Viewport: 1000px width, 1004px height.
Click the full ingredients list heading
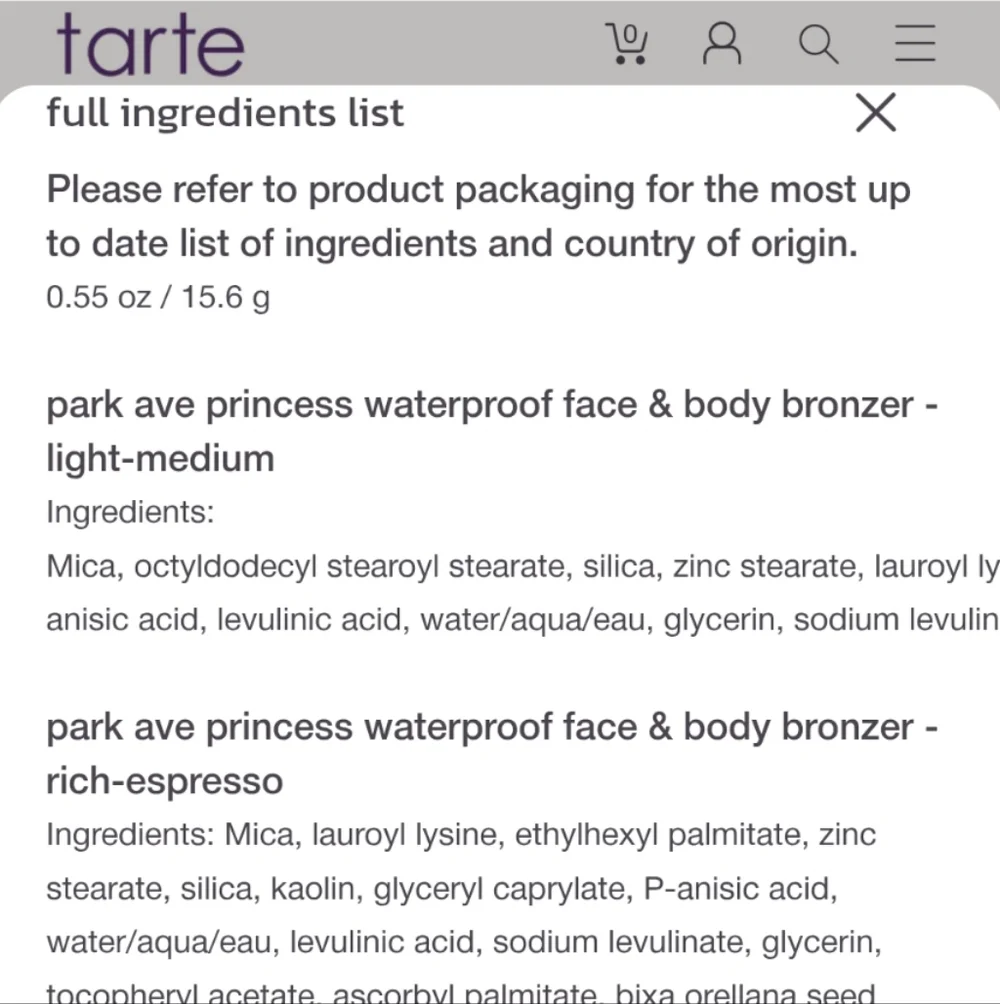224,113
